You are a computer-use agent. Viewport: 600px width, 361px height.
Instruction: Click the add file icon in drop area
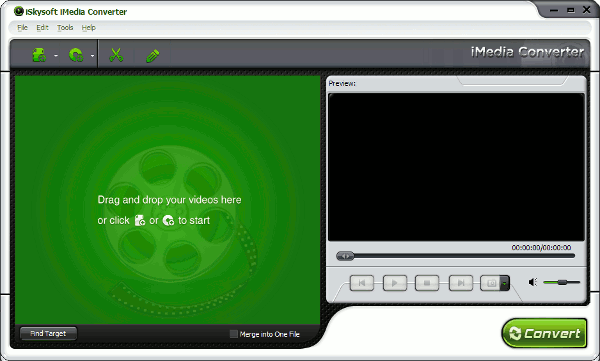point(140,221)
